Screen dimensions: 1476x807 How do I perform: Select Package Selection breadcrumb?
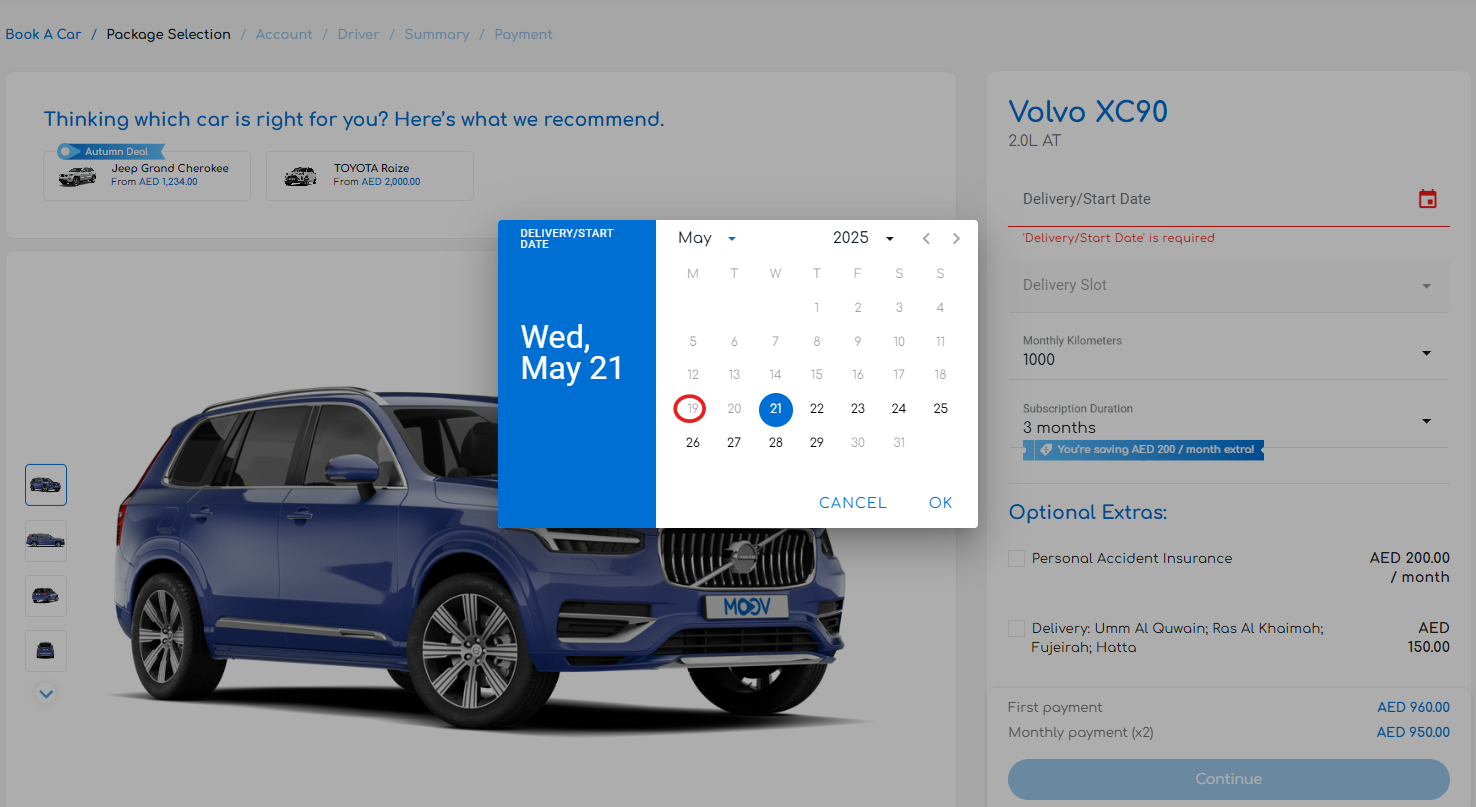[169, 34]
